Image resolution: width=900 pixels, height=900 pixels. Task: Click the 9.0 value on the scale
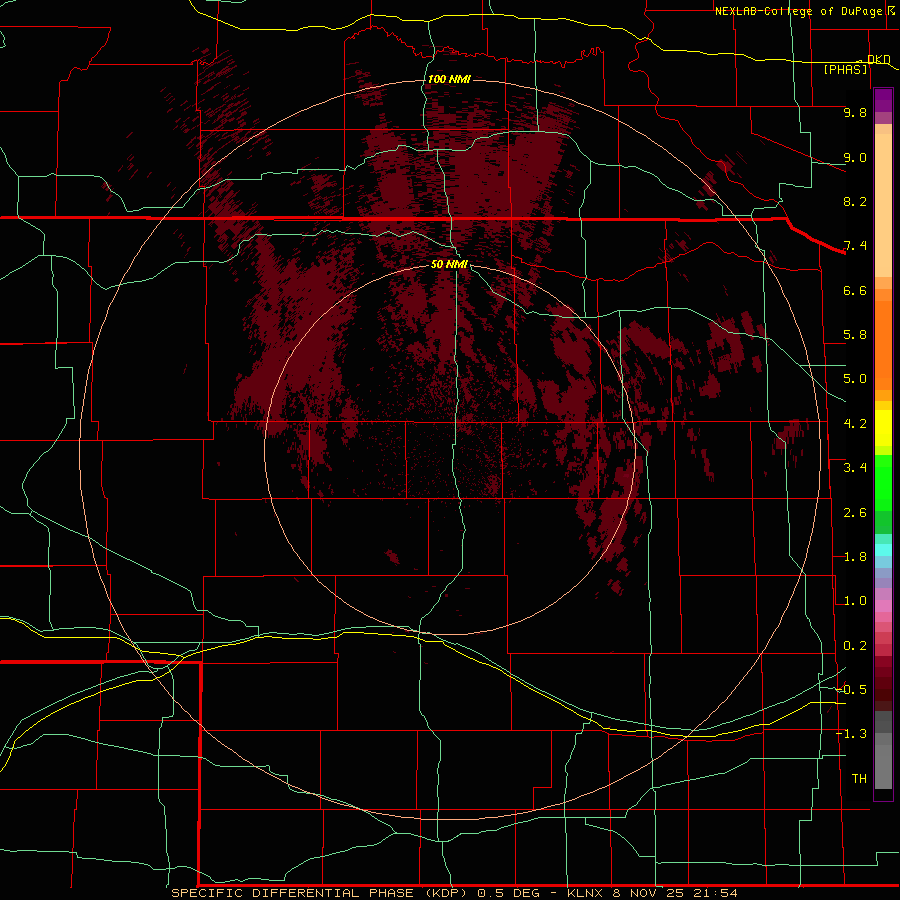[855, 157]
